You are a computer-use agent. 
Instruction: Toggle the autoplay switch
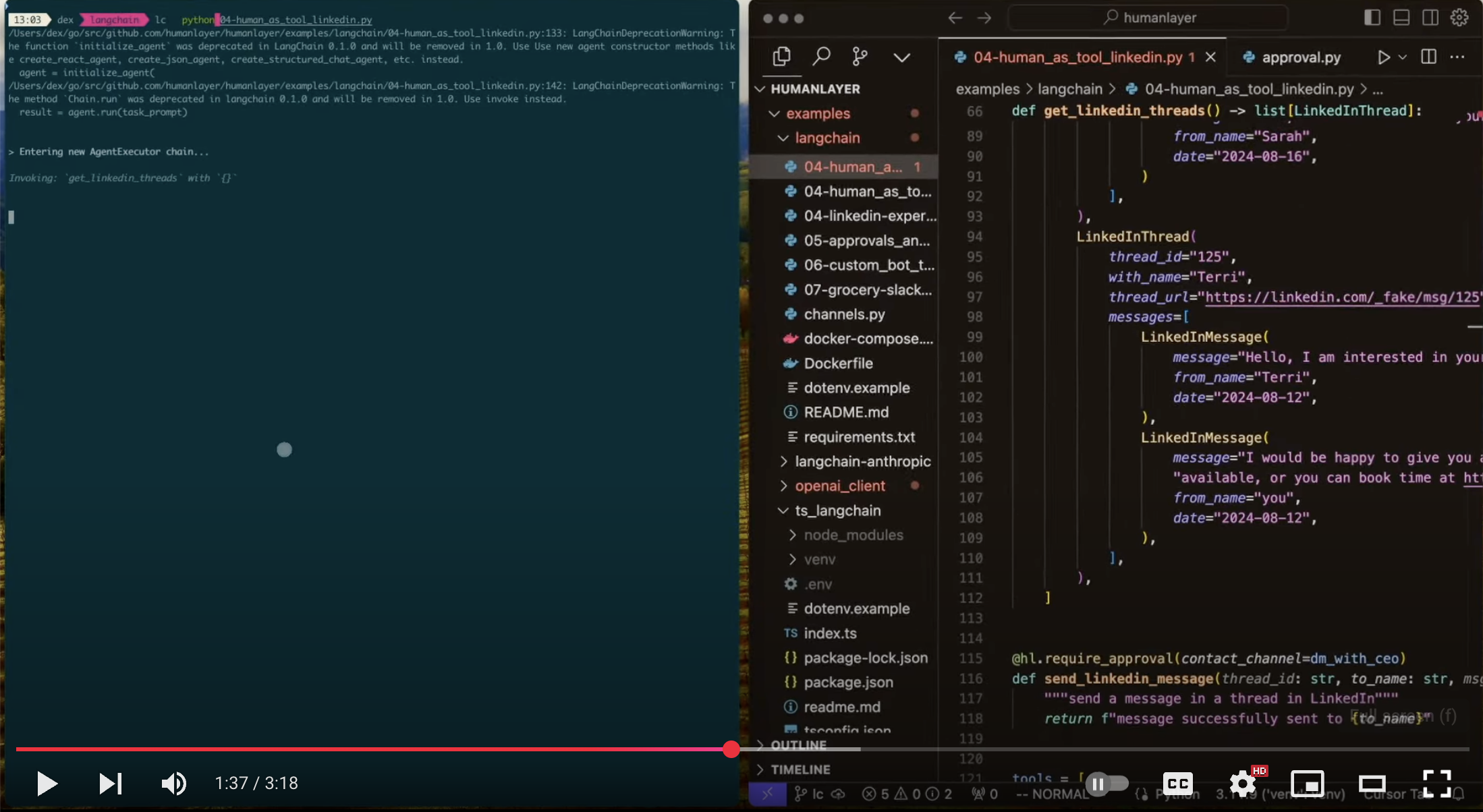coord(1107,783)
